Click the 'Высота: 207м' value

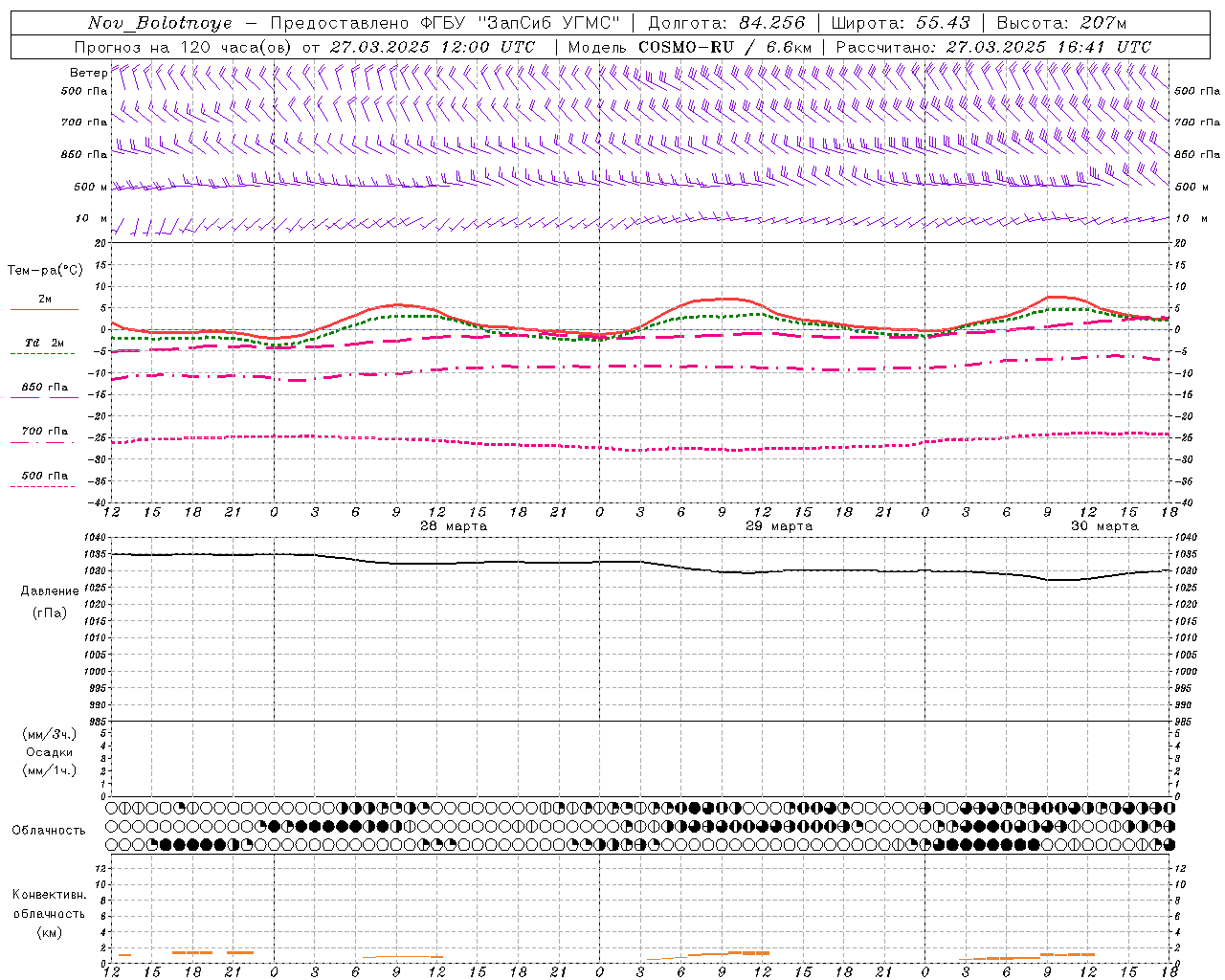click(x=1062, y=23)
